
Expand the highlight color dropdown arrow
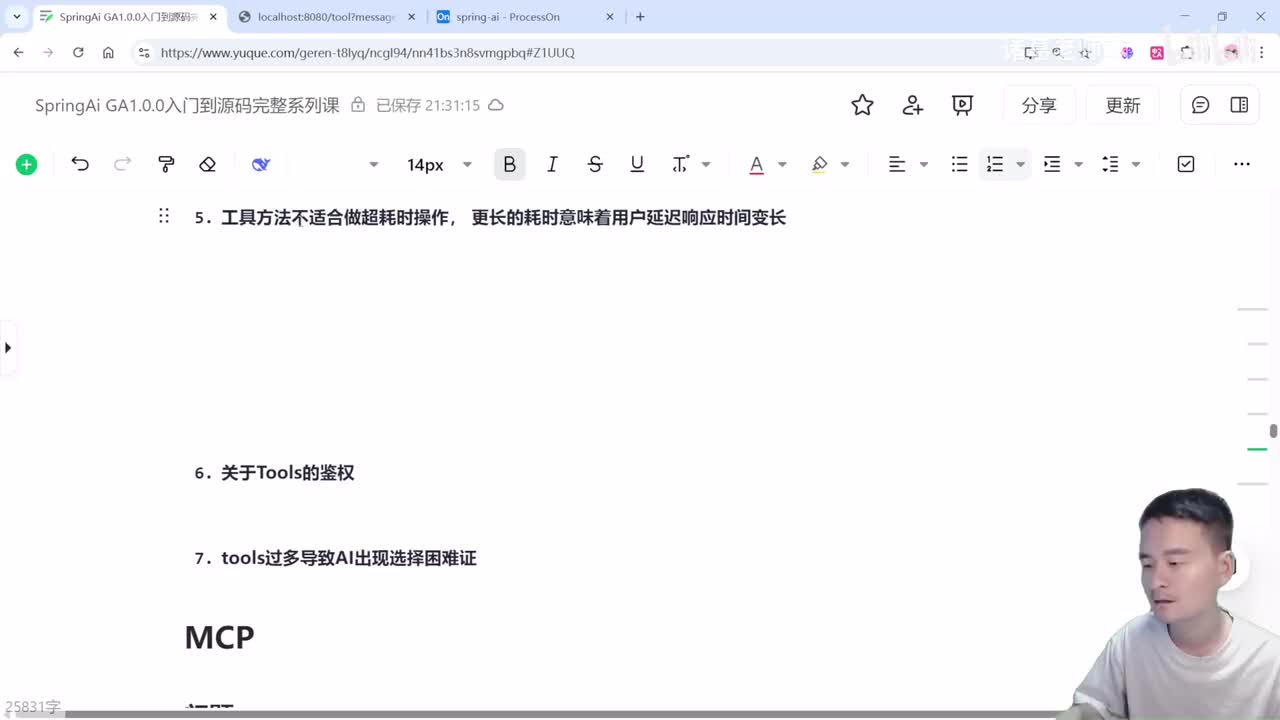(x=845, y=164)
